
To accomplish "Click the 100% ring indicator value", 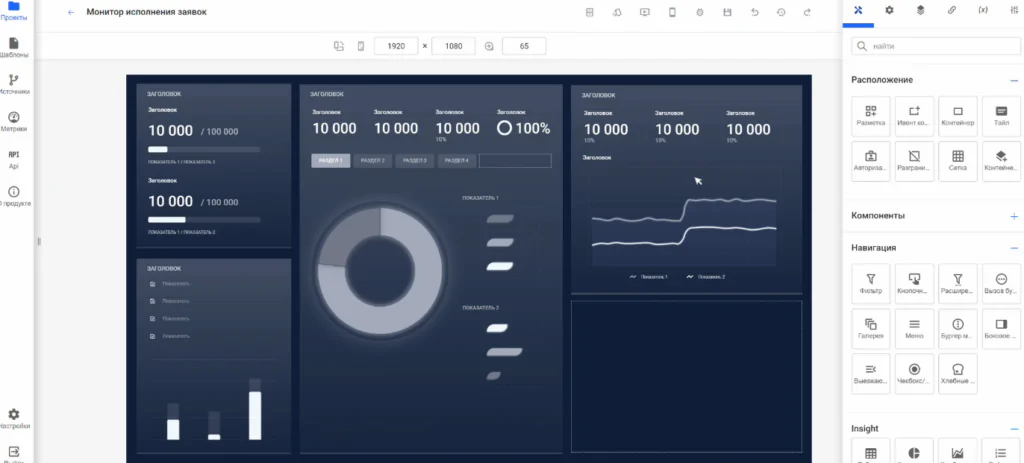I will pos(524,129).
